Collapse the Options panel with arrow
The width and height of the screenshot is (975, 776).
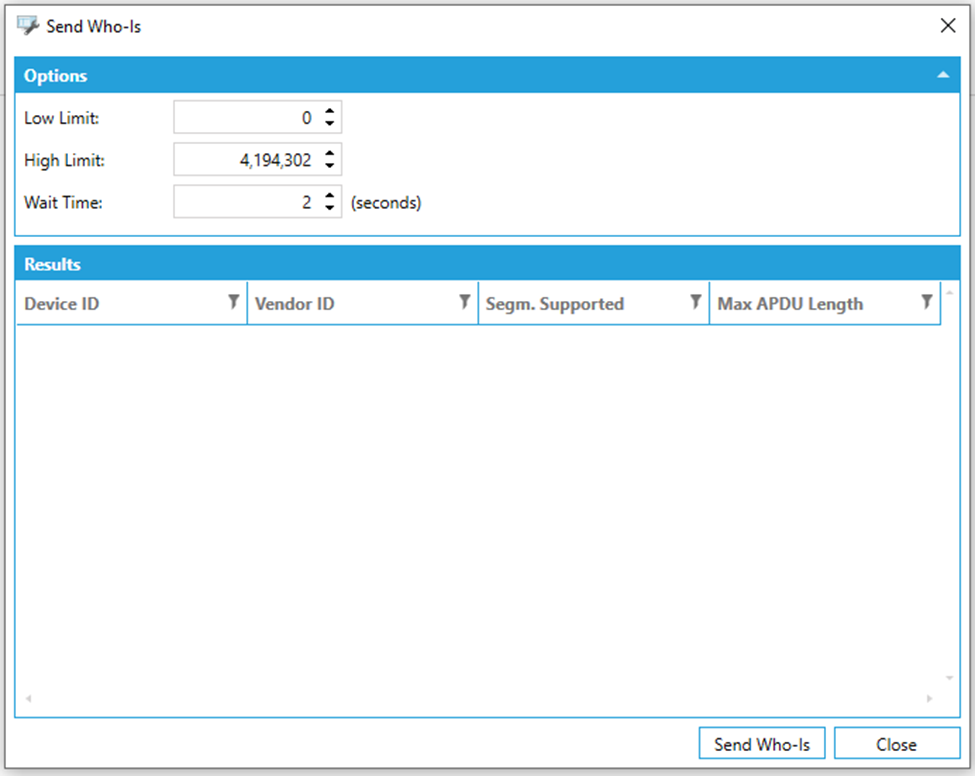pyautogui.click(x=942, y=75)
